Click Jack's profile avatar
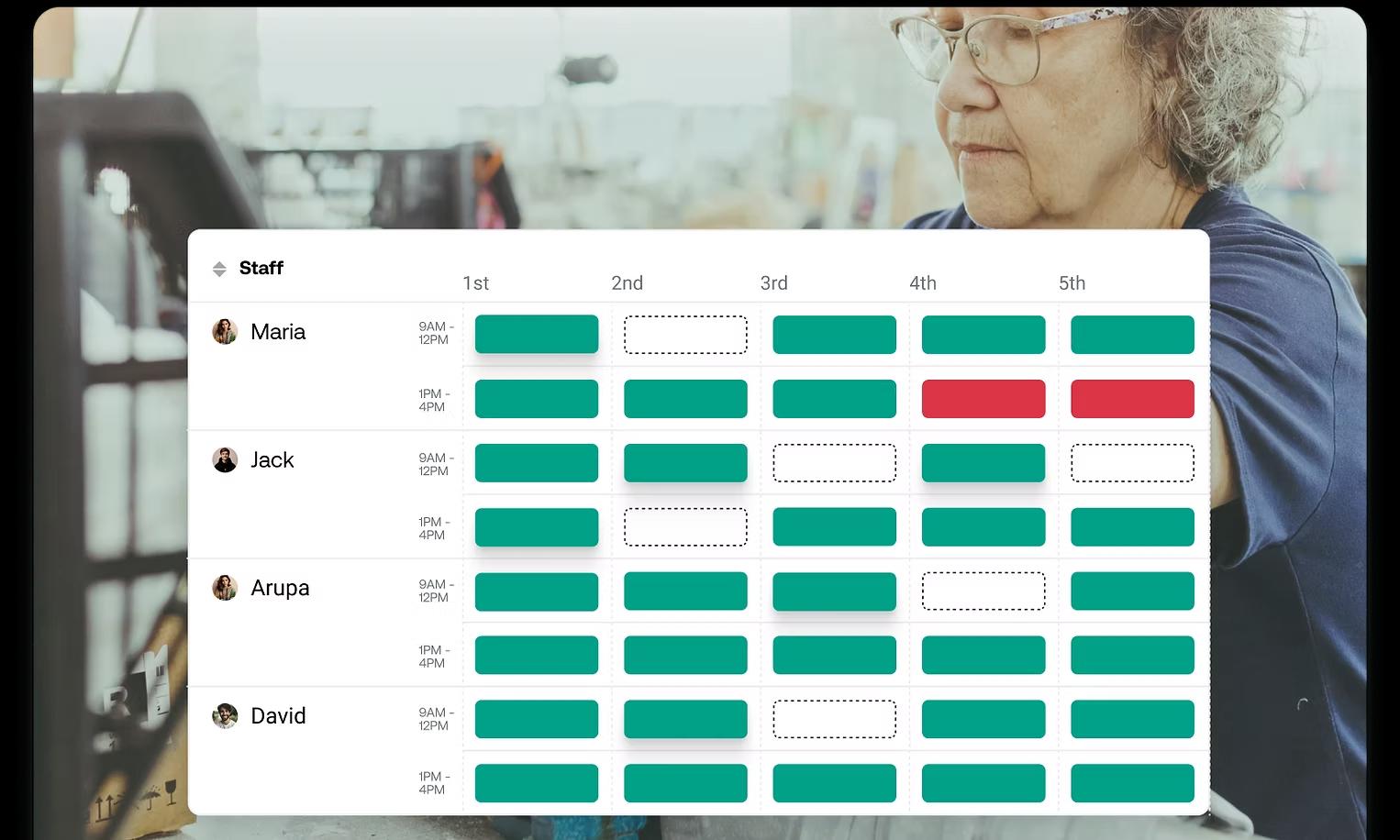 point(225,460)
